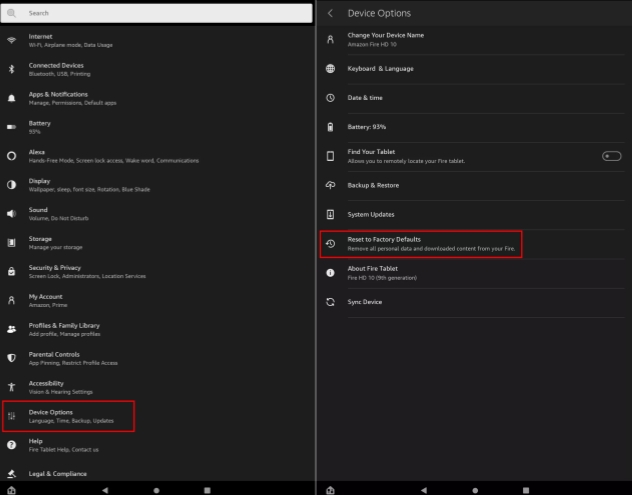Tap the lock icon for Security & Privacy
Image resolution: width=632 pixels, height=495 pixels.
(x=12, y=271)
